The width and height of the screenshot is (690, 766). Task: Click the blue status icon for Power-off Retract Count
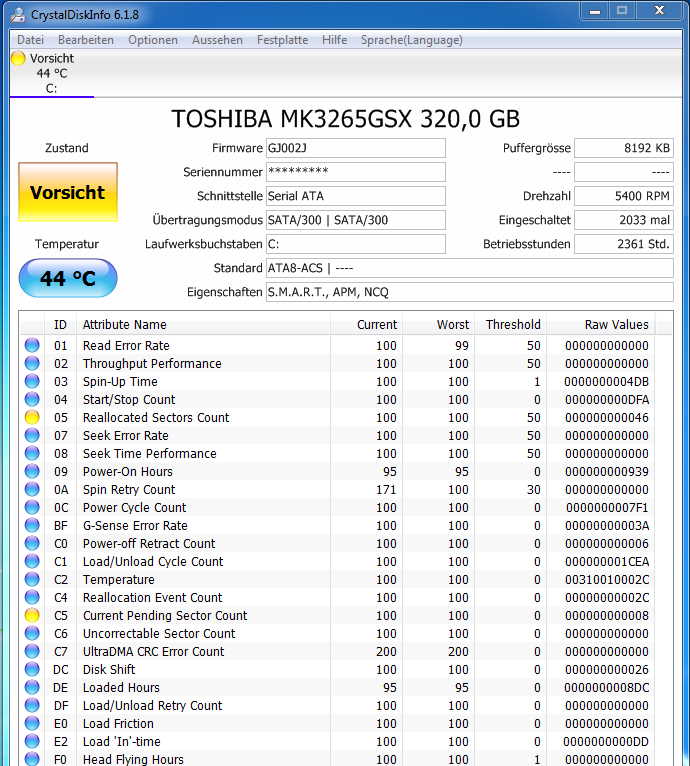point(32,543)
